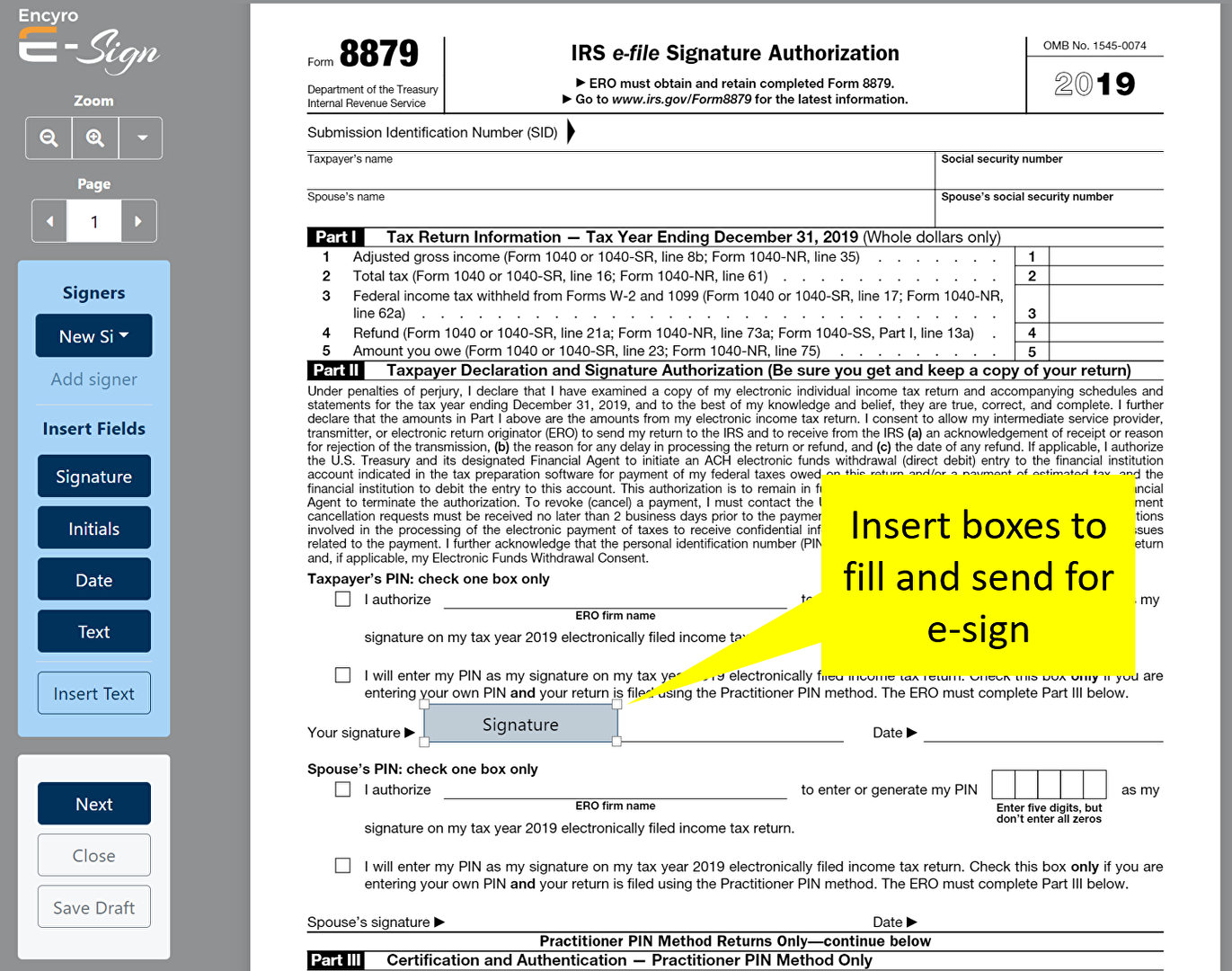Click the page number field
Image resolution: width=1232 pixels, height=971 pixels.
coord(94,221)
